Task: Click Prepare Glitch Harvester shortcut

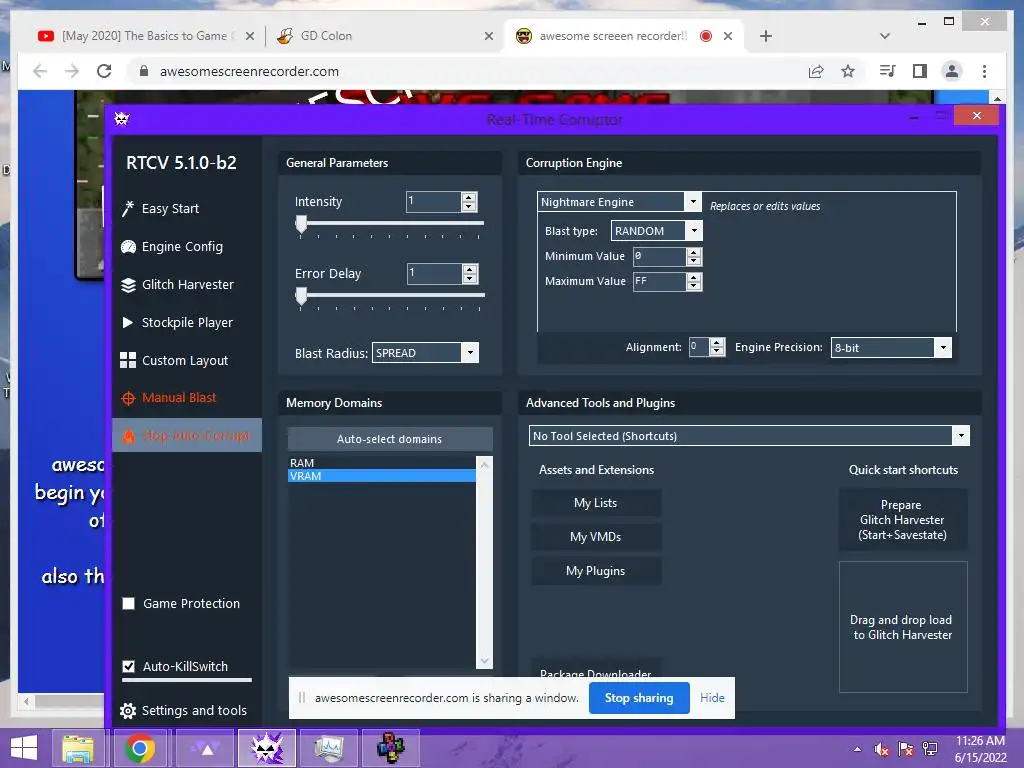Action: (x=903, y=520)
